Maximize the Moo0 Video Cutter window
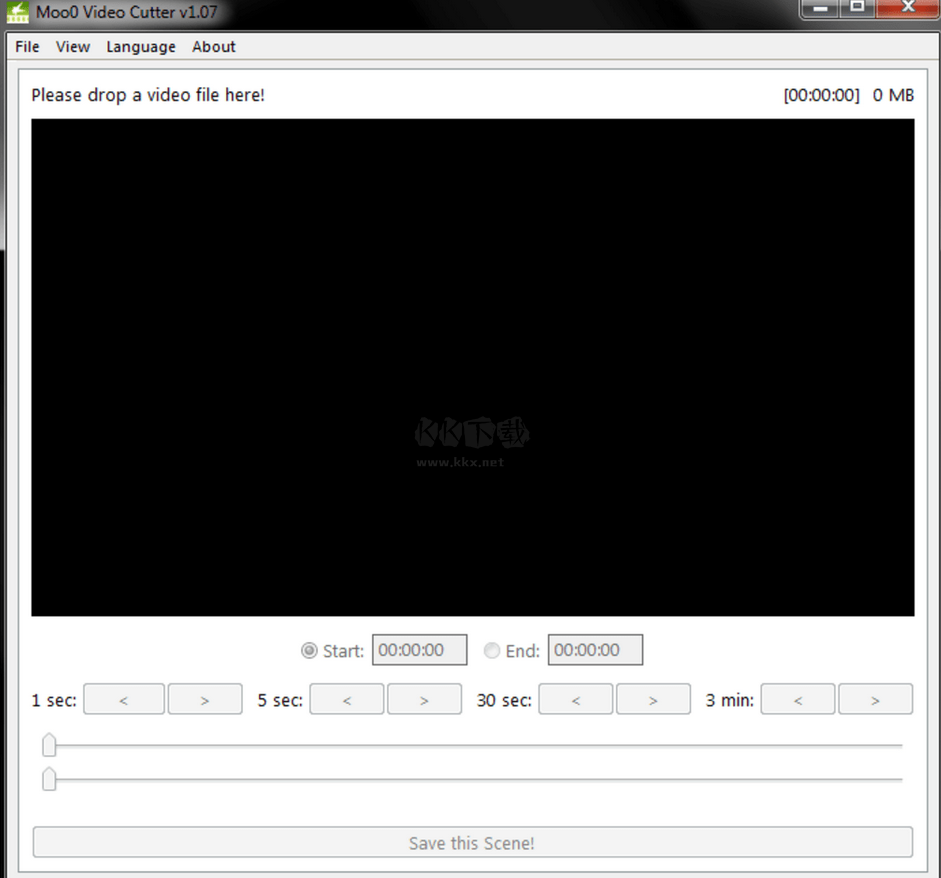 pos(857,7)
